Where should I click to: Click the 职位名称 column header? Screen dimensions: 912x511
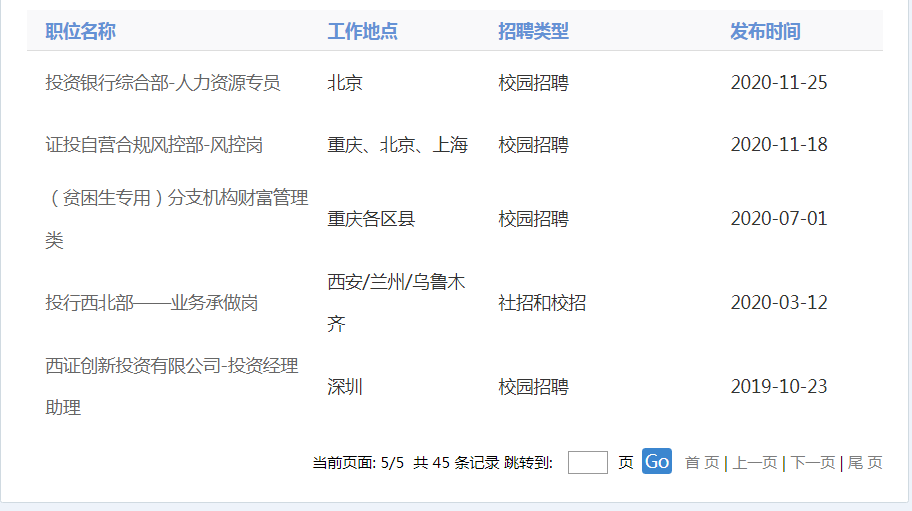pos(81,32)
